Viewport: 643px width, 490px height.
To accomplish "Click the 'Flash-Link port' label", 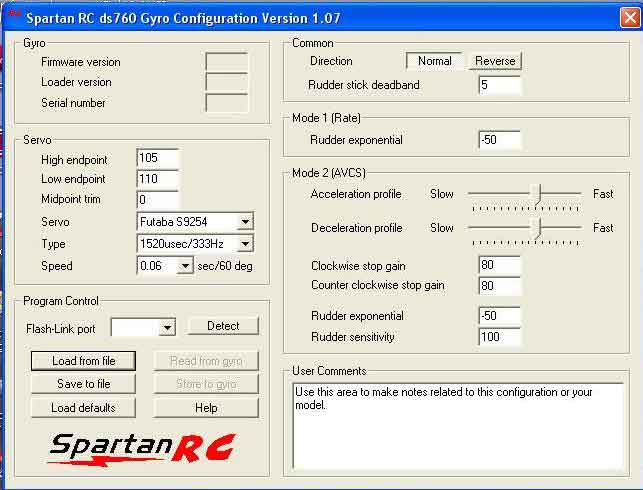I will coord(60,329).
